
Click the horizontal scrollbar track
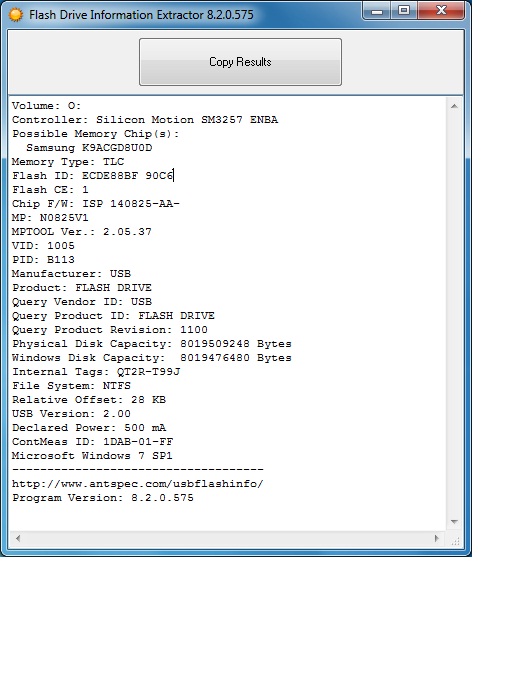[227, 538]
